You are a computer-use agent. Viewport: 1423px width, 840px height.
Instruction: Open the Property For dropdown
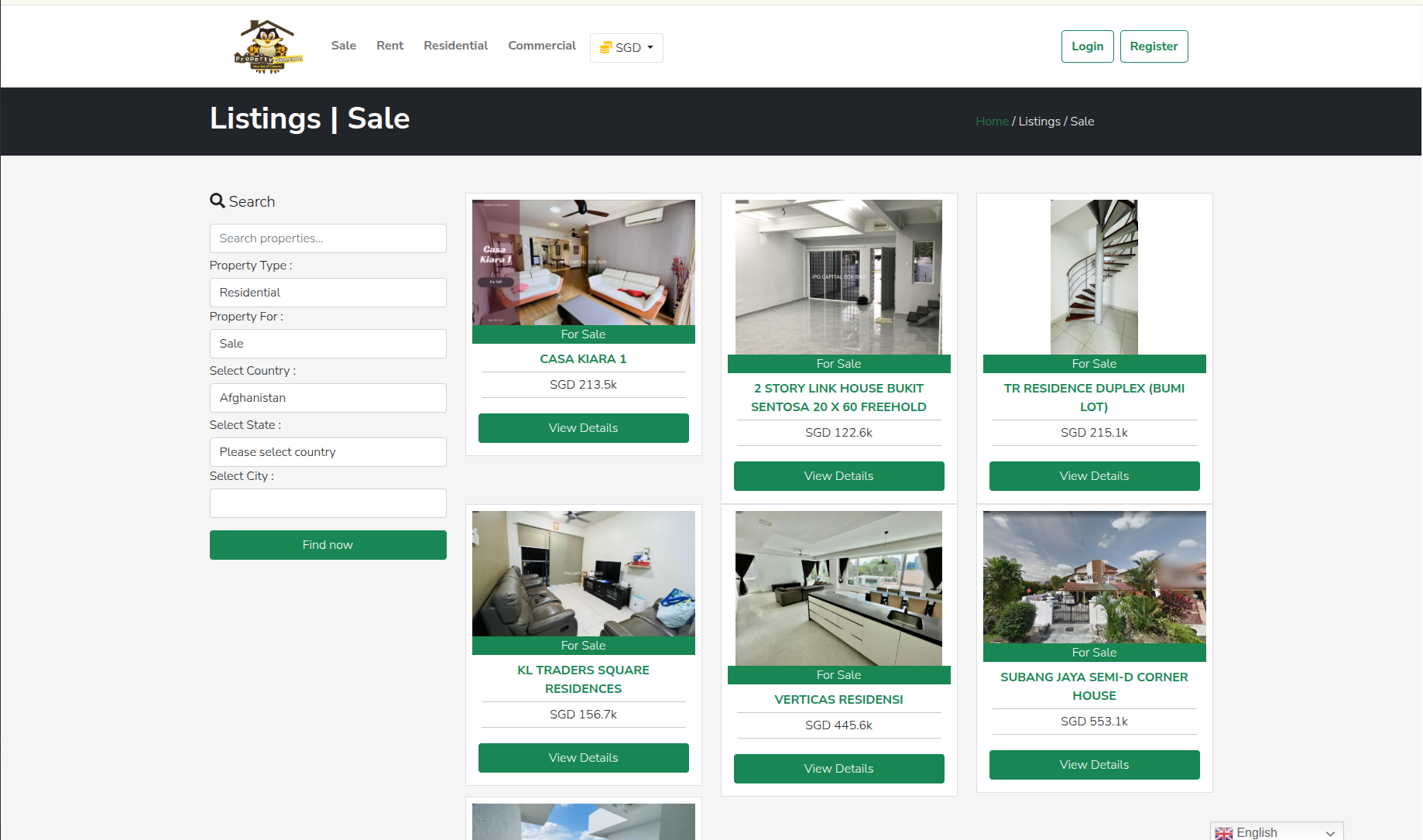(327, 344)
